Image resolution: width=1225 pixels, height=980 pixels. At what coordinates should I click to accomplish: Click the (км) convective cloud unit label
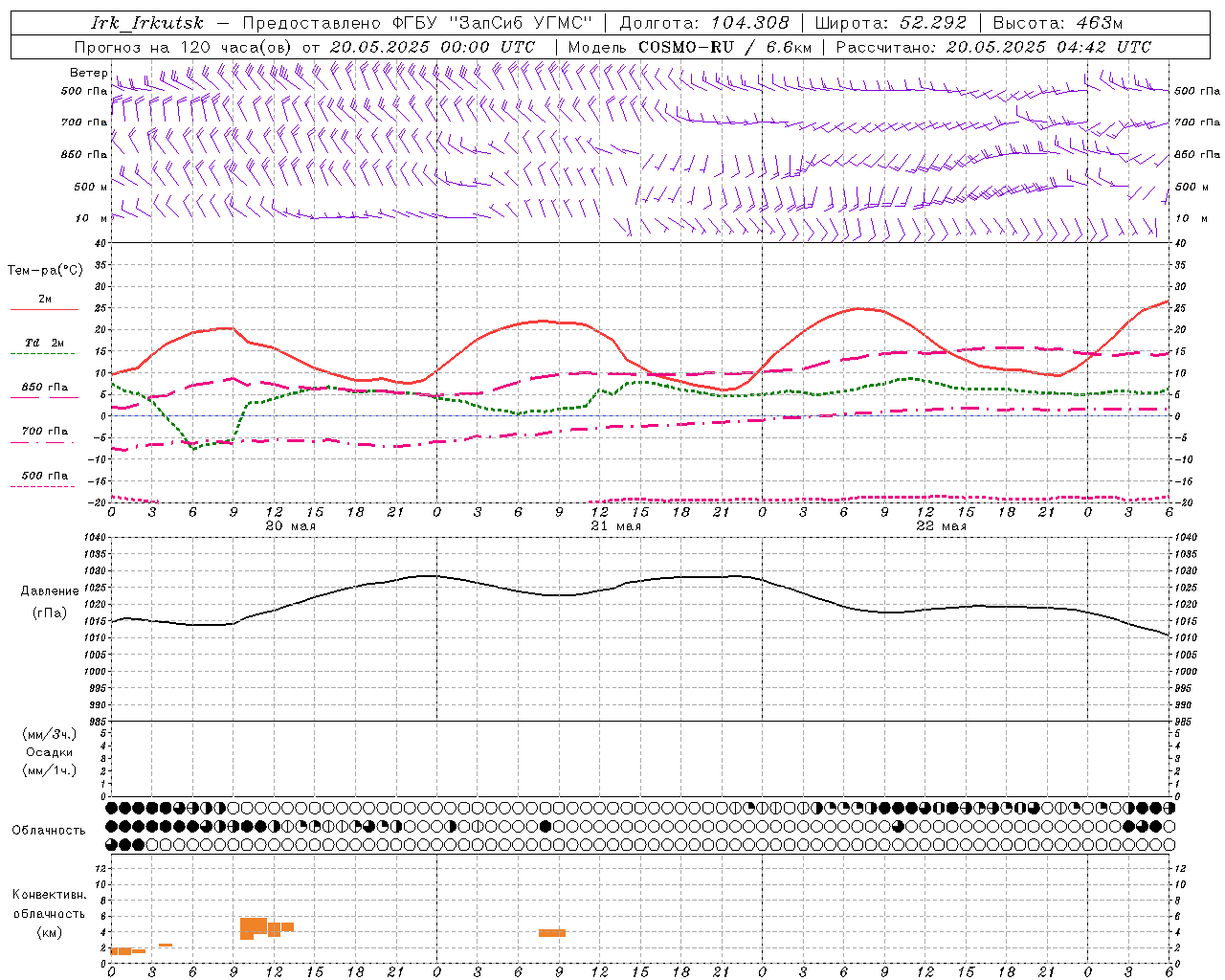coord(50,932)
